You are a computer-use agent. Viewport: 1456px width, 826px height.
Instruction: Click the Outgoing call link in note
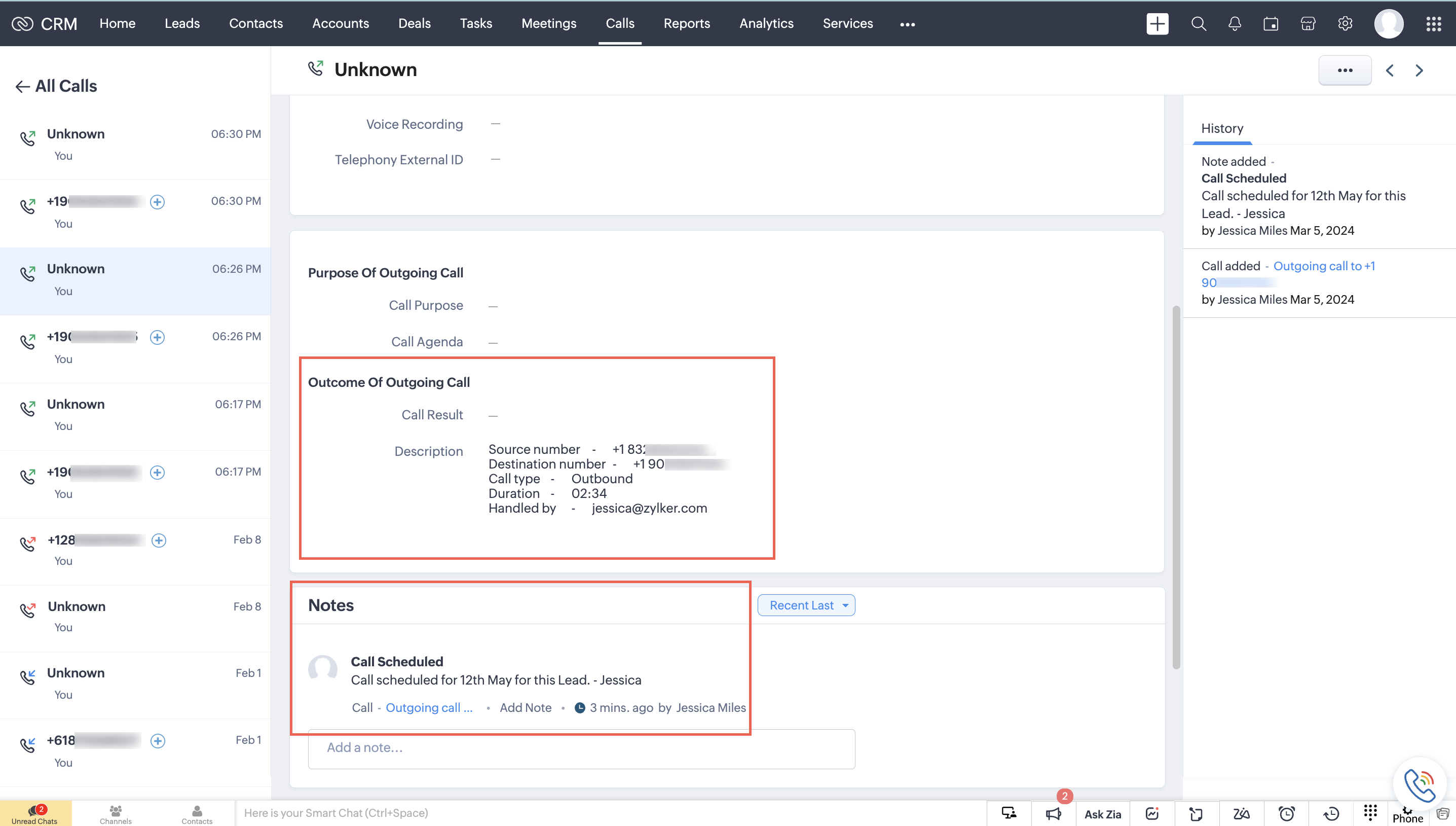(429, 707)
